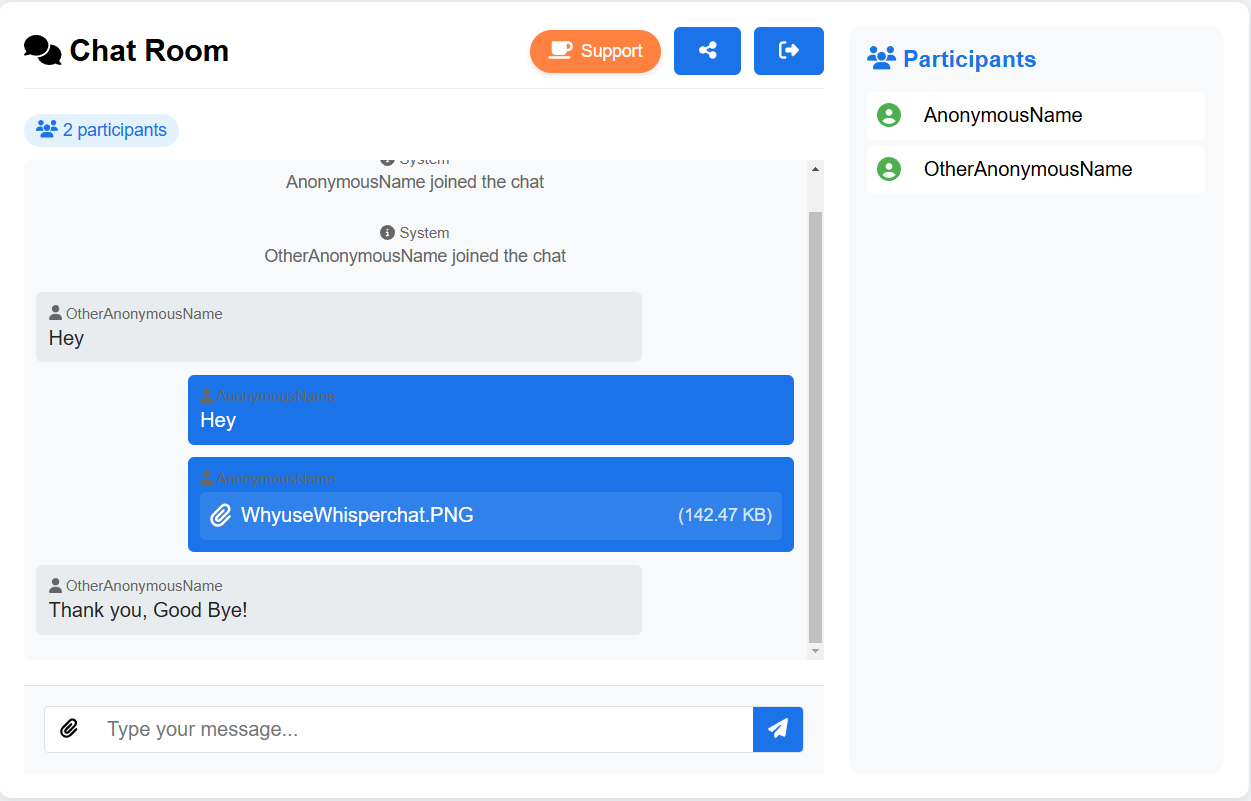
Task: Click the chat scrollbar down arrow
Action: [815, 650]
